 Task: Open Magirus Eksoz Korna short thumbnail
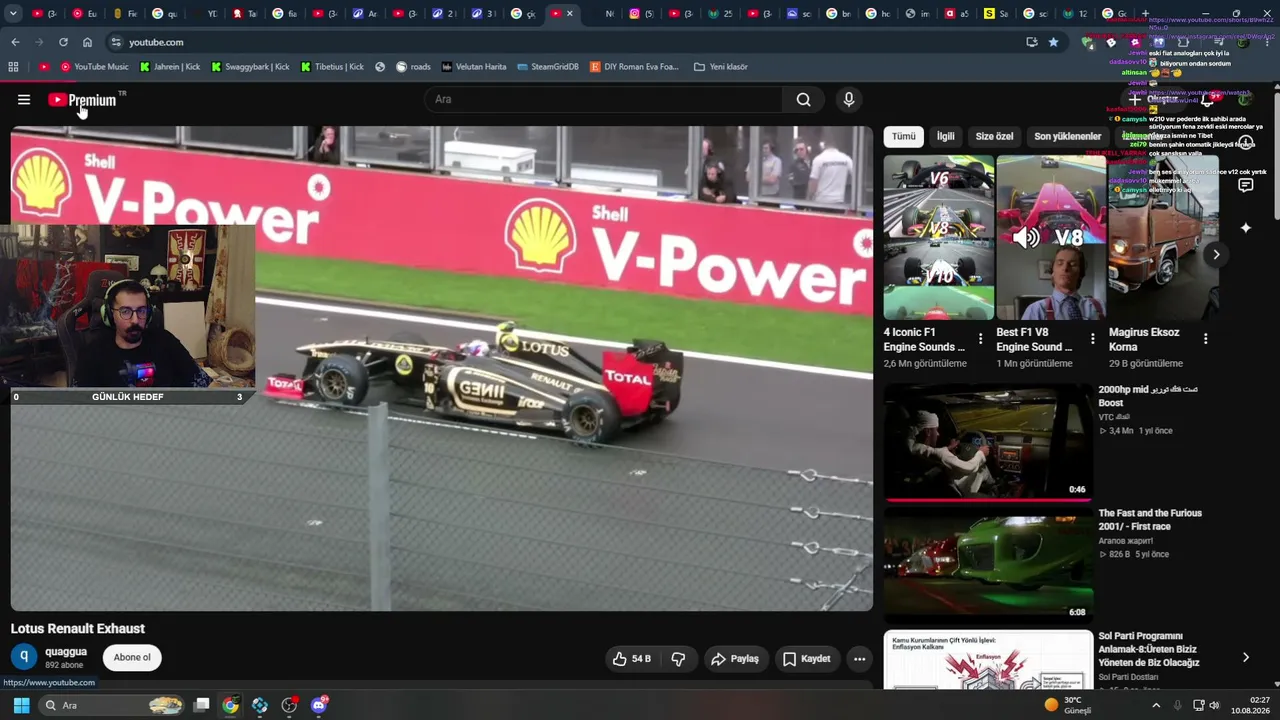pyautogui.click(x=1163, y=237)
